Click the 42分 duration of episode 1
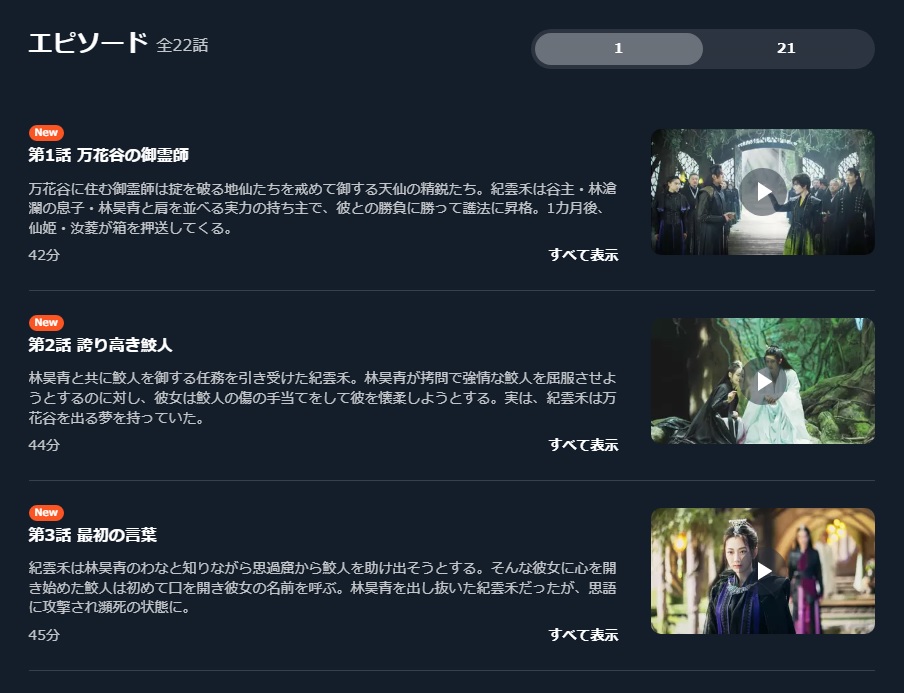 click(44, 255)
